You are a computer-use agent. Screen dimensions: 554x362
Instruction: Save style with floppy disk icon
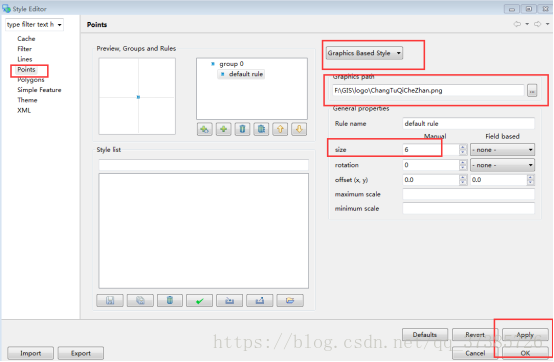click(x=110, y=301)
